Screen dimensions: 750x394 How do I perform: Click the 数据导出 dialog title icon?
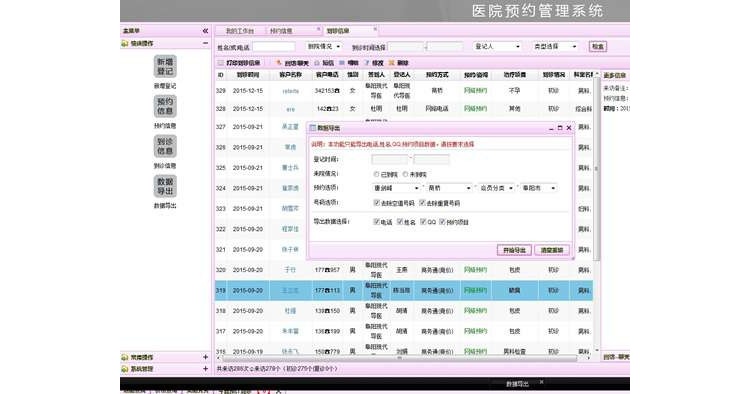[x=313, y=128]
